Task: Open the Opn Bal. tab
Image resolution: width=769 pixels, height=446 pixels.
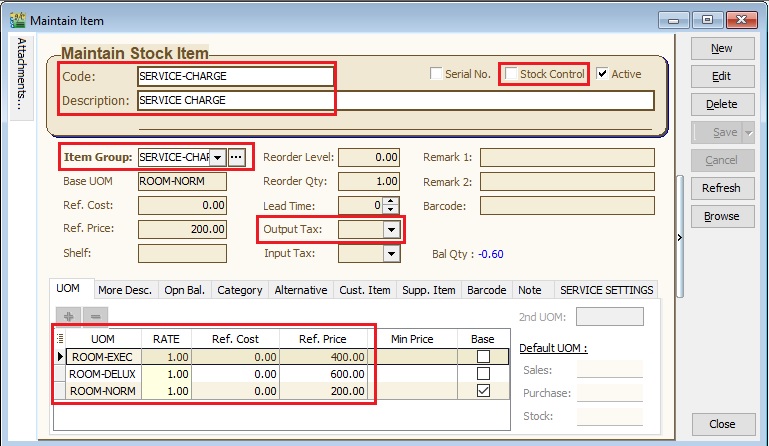Action: pyautogui.click(x=184, y=290)
